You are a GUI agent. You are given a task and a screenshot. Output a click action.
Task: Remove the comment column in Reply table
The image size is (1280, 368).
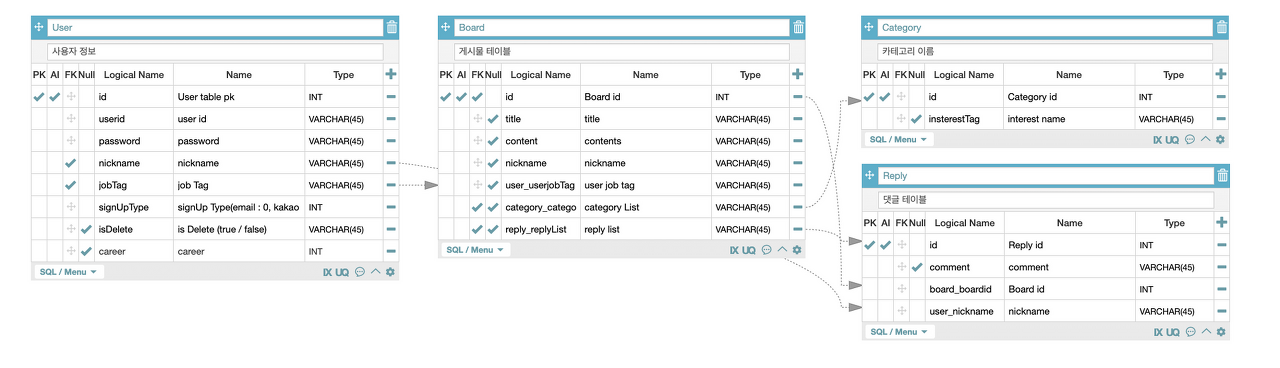(1221, 267)
